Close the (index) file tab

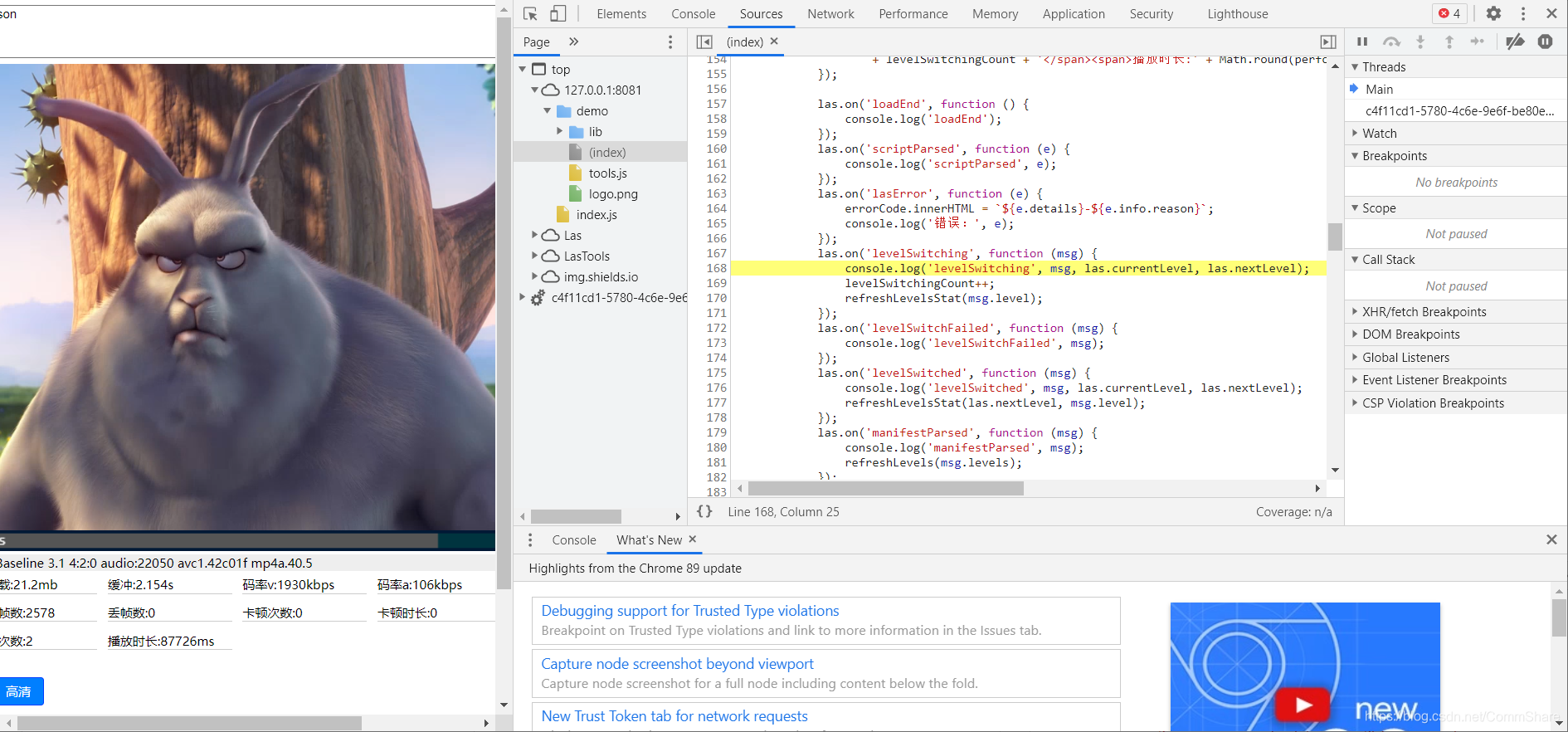[x=774, y=41]
